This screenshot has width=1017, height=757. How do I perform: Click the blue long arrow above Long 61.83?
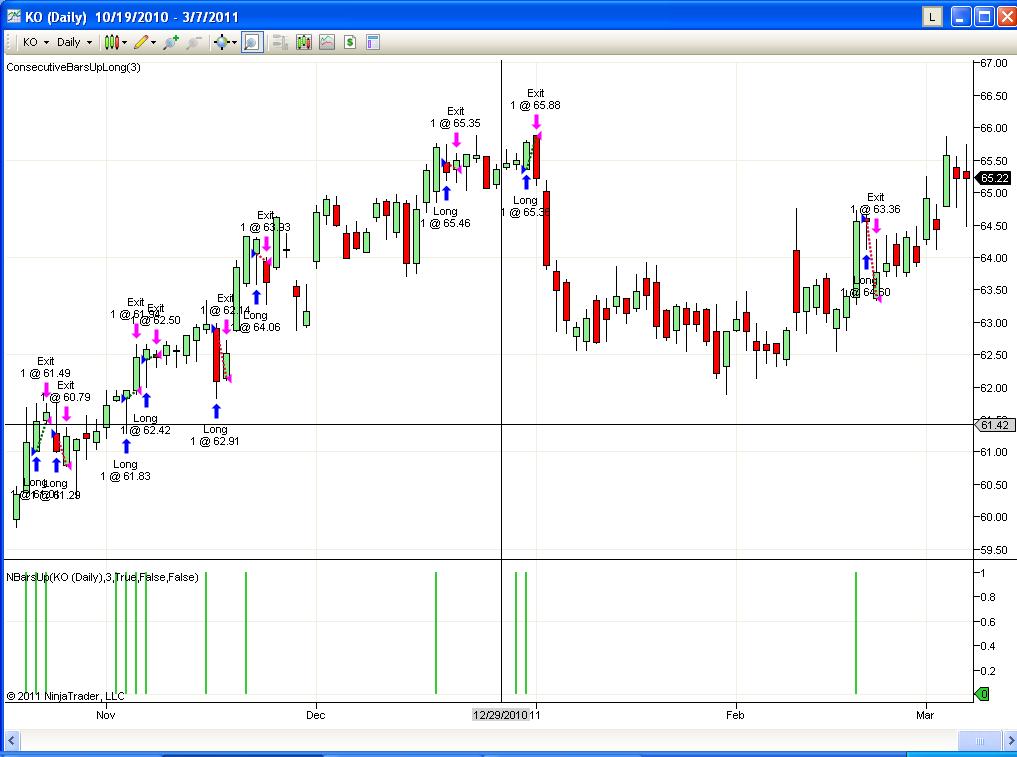[126, 446]
